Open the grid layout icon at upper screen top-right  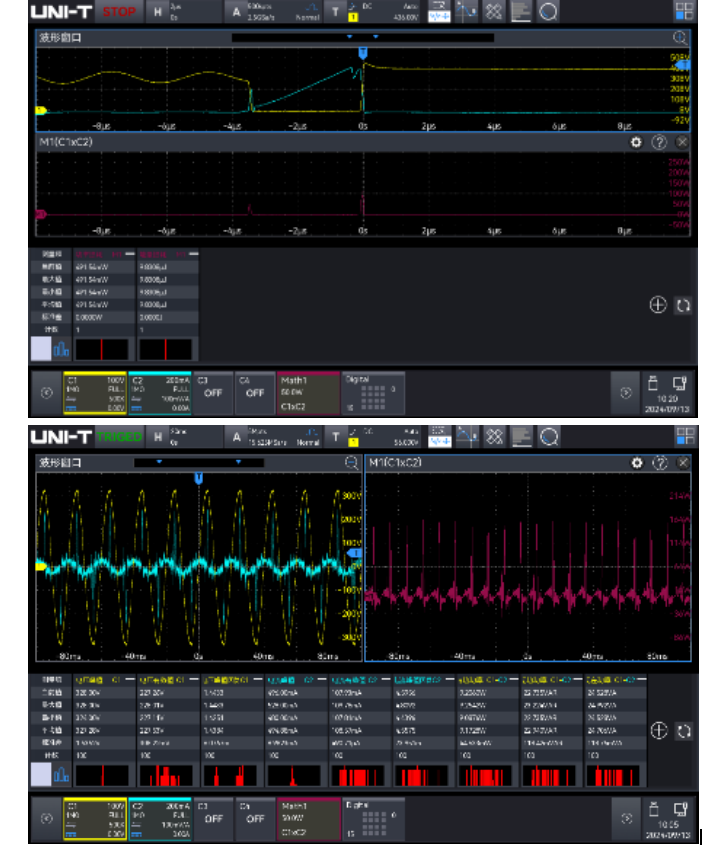(684, 12)
